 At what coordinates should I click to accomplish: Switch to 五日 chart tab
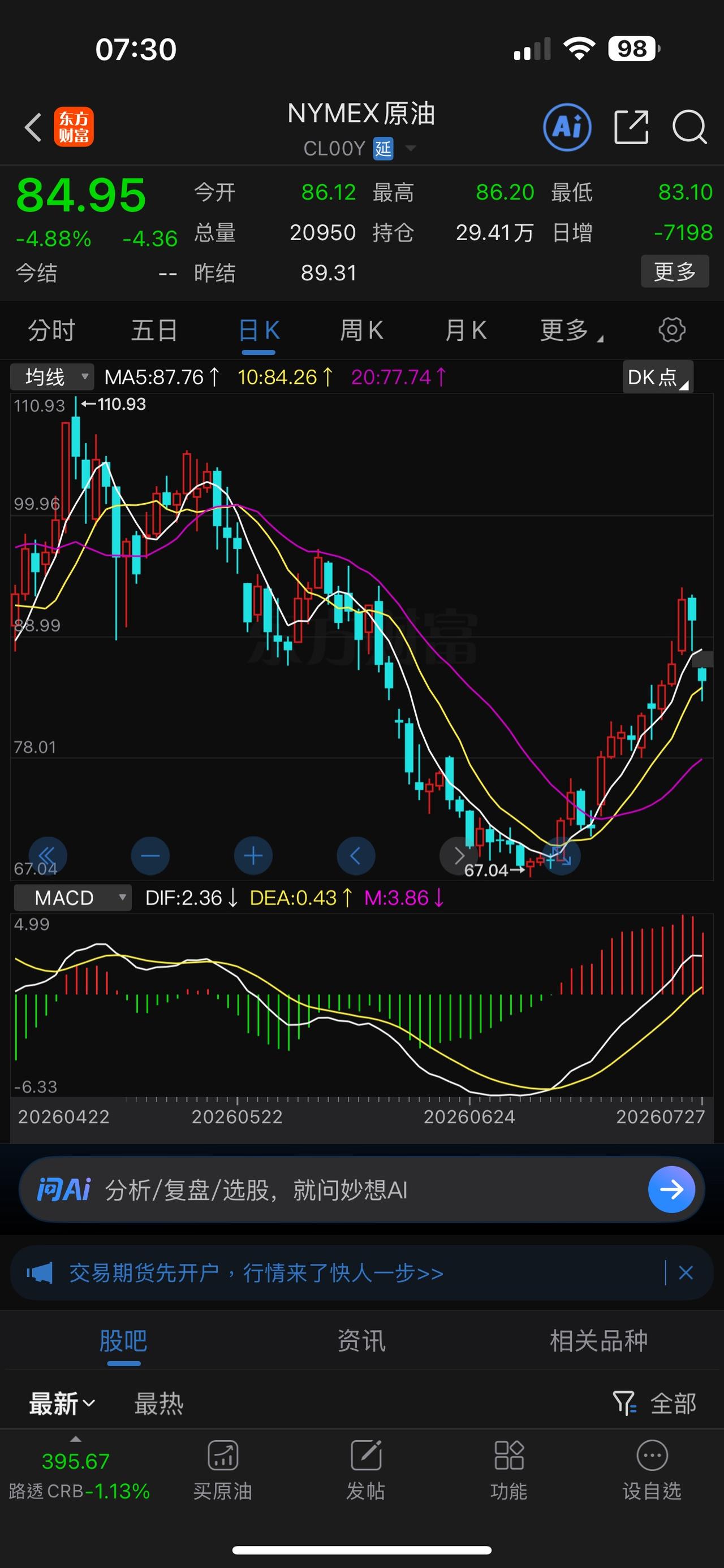point(154,331)
